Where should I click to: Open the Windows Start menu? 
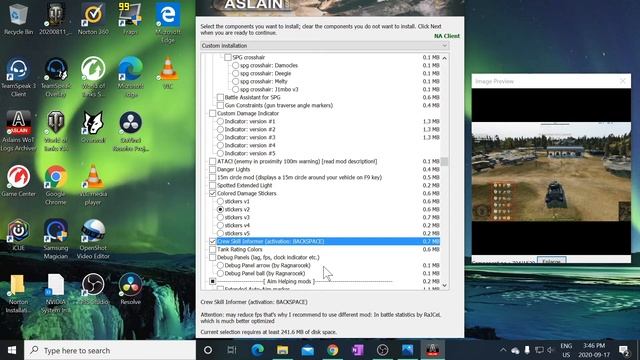pos(12,350)
